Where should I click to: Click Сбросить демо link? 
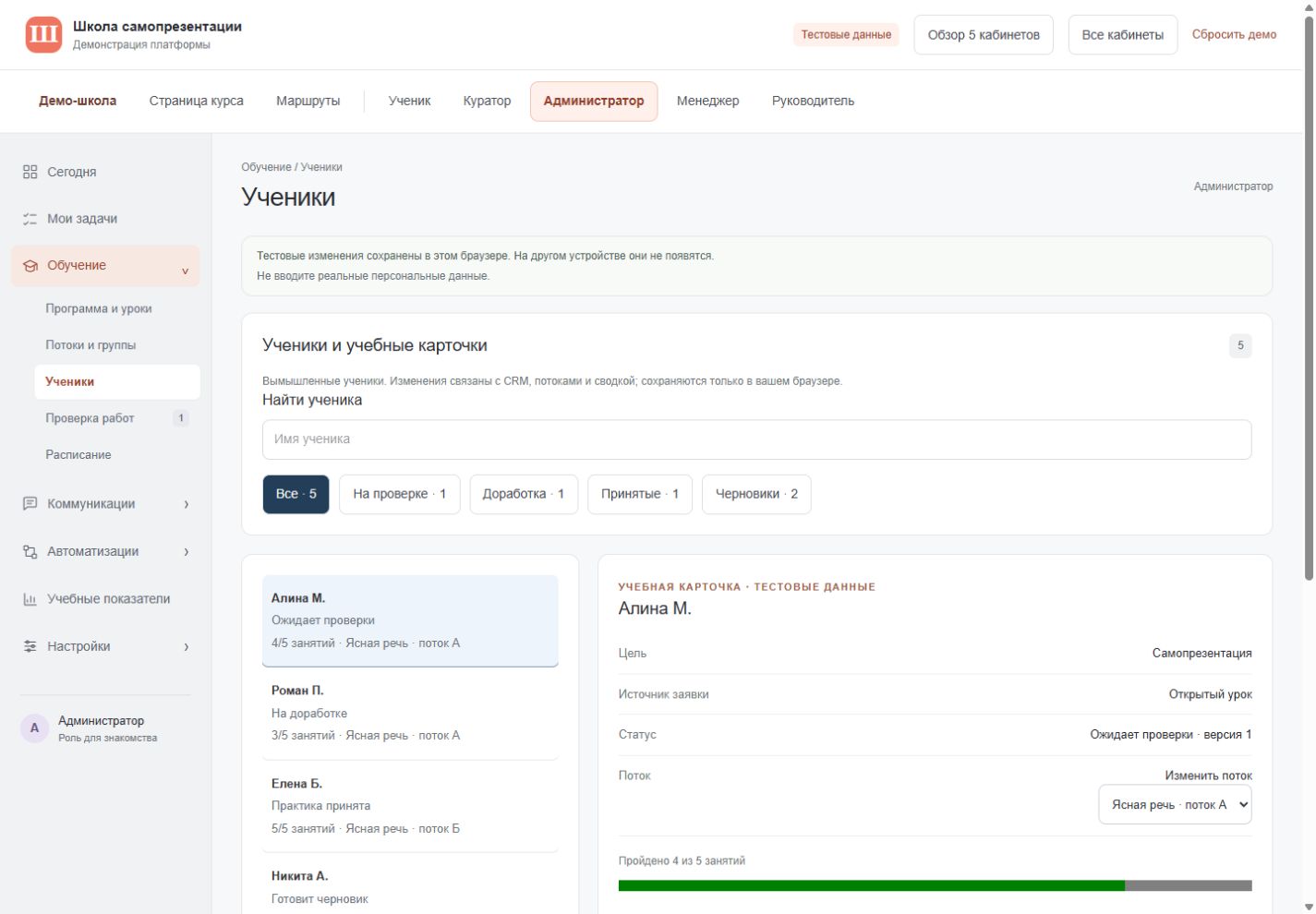coord(1234,34)
